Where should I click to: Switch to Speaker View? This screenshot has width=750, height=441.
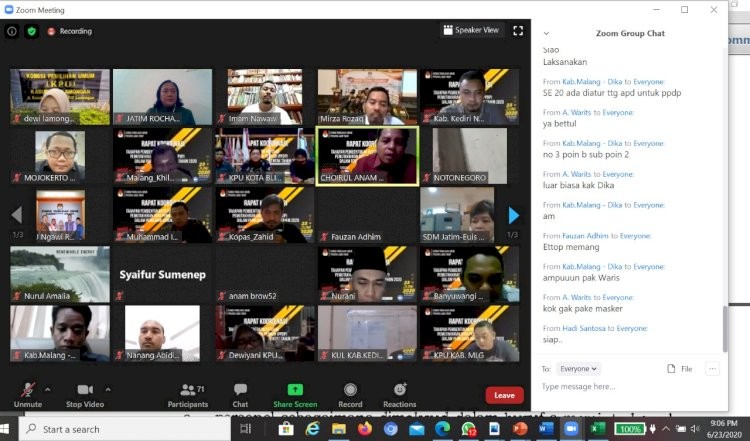tap(471, 30)
